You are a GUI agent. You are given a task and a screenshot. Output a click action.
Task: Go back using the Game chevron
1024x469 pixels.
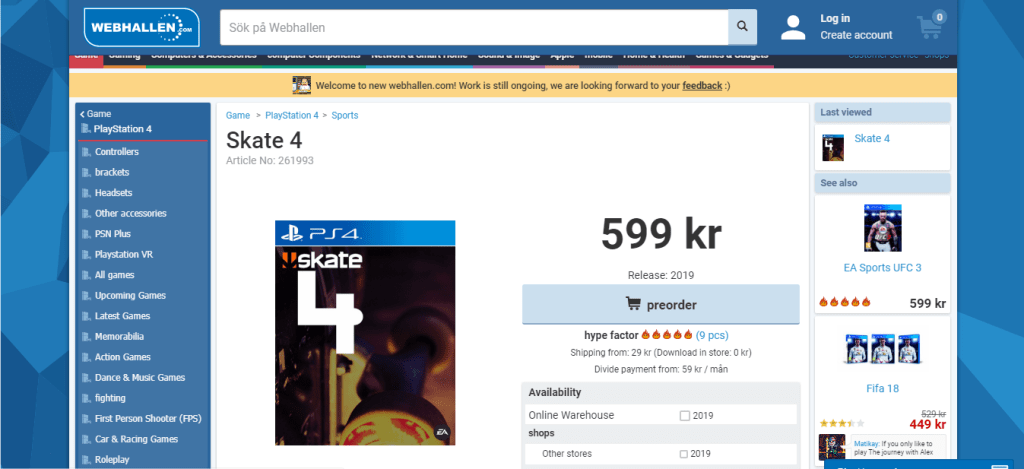(x=82, y=114)
